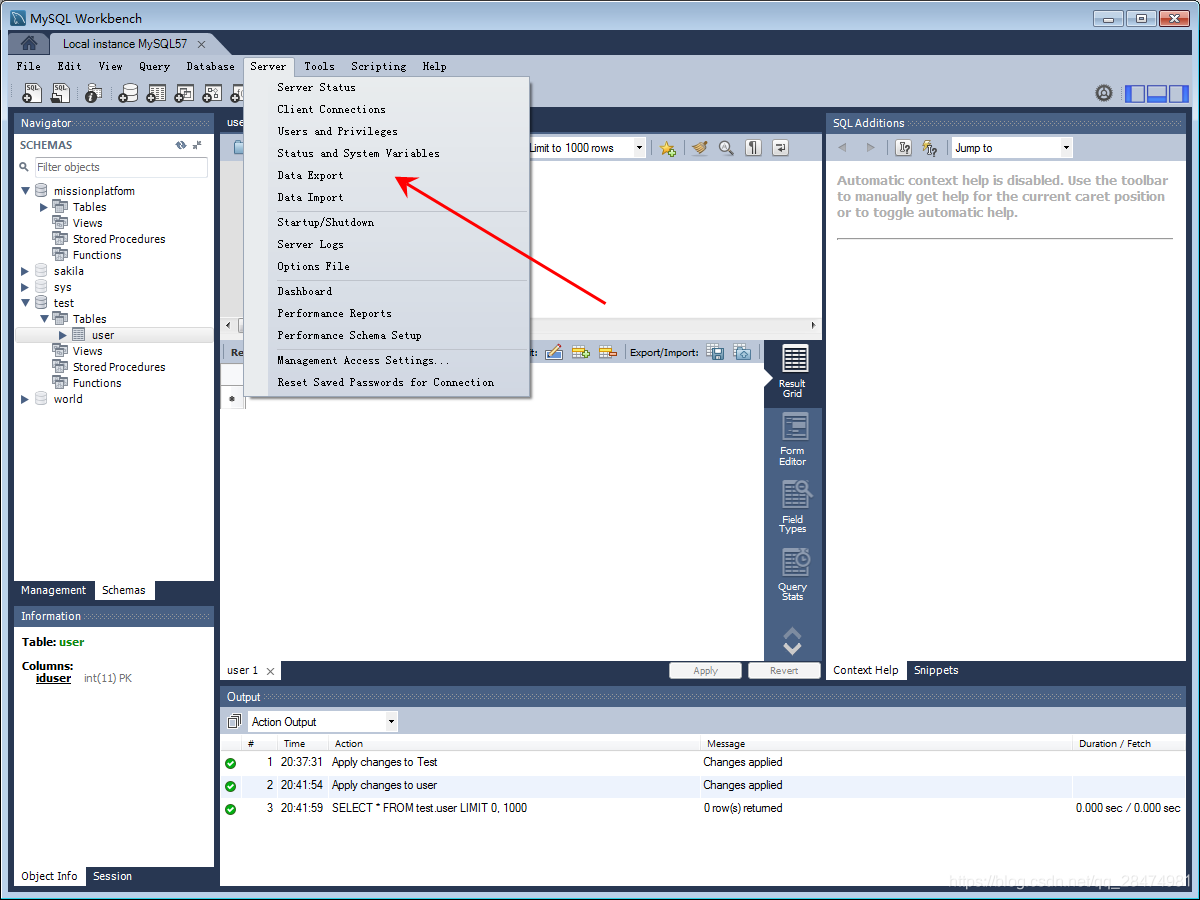Edit current row pencil icon
This screenshot has width=1200, height=900.
click(554, 352)
